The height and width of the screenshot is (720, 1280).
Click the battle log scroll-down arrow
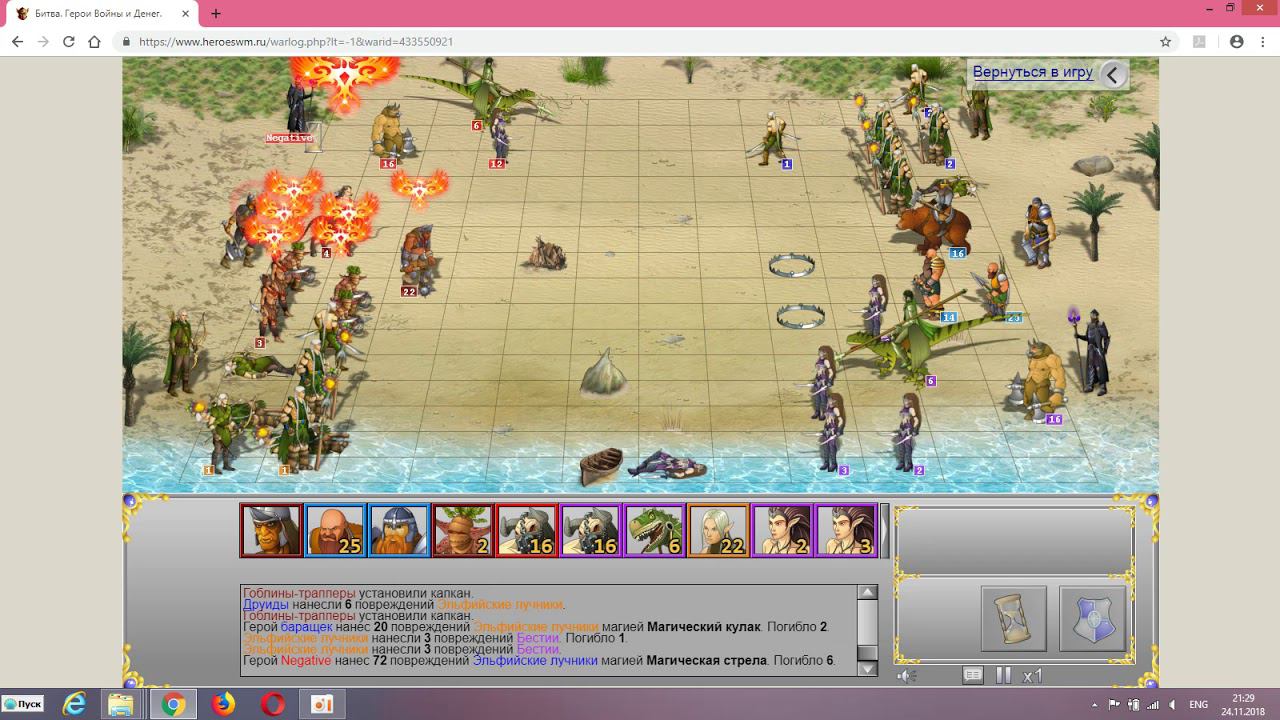point(868,669)
